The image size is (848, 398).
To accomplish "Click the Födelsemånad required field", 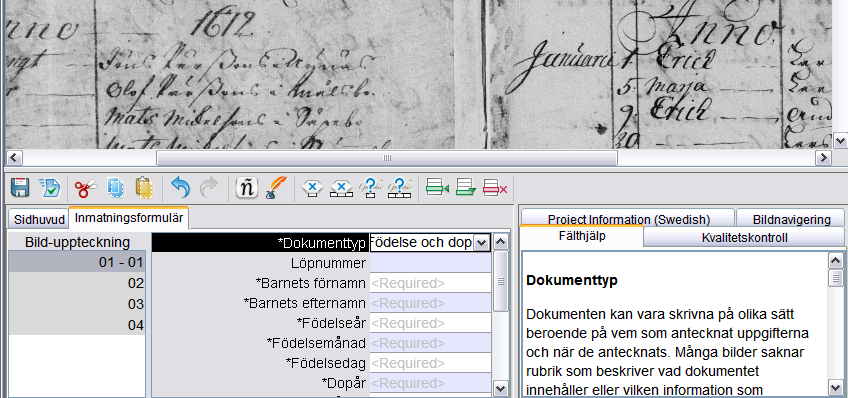I will [x=430, y=343].
